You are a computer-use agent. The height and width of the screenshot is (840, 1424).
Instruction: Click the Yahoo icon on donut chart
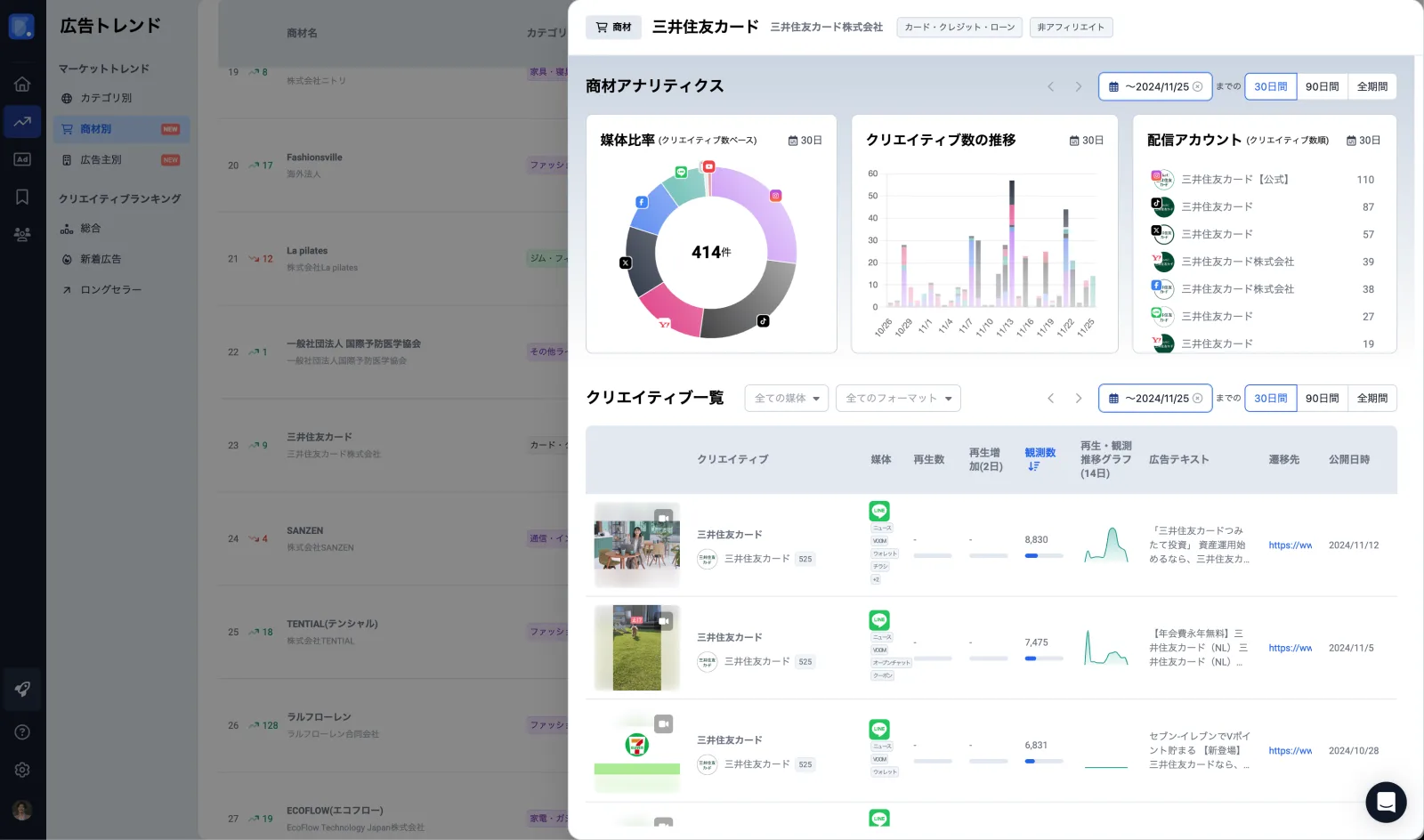click(664, 325)
